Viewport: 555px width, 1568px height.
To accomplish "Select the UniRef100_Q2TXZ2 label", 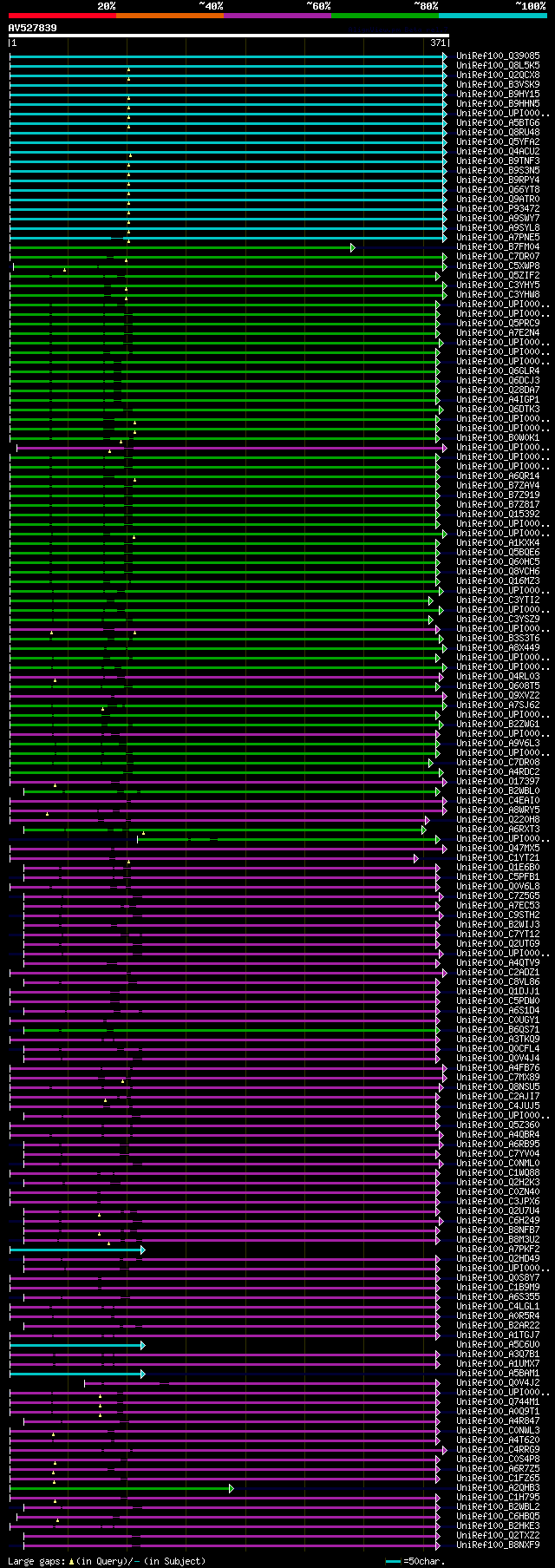I will (x=498, y=1535).
